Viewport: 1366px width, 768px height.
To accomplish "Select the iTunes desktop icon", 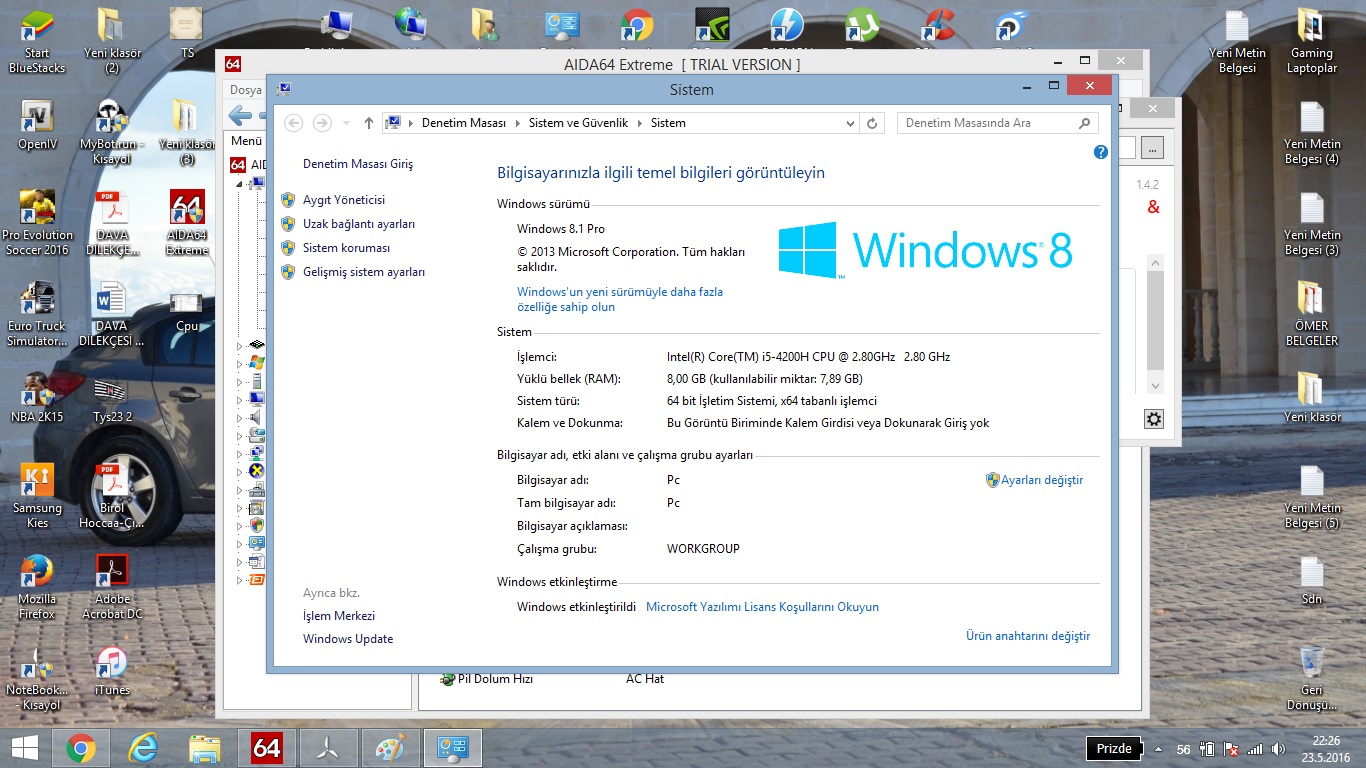I will [x=112, y=671].
